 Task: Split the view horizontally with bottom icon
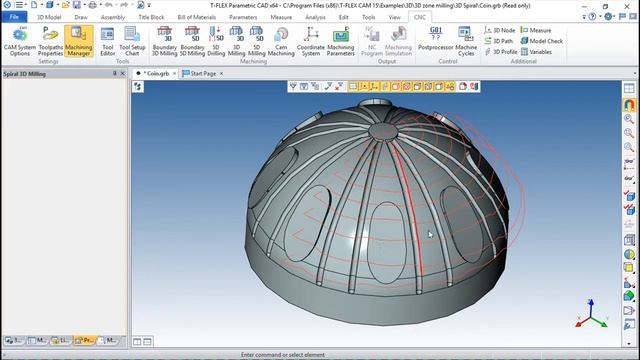point(147,342)
